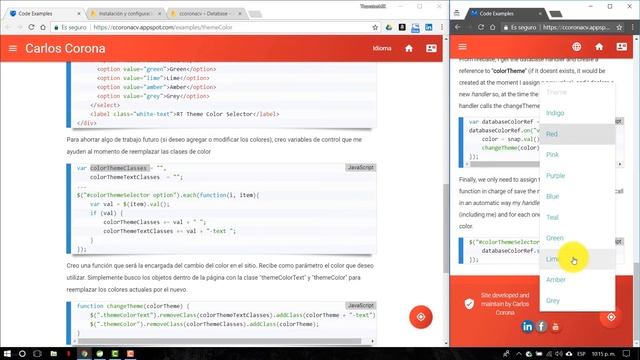Open Windows Start menu
Image resolution: width=640 pixels, height=360 pixels.
[7, 353]
